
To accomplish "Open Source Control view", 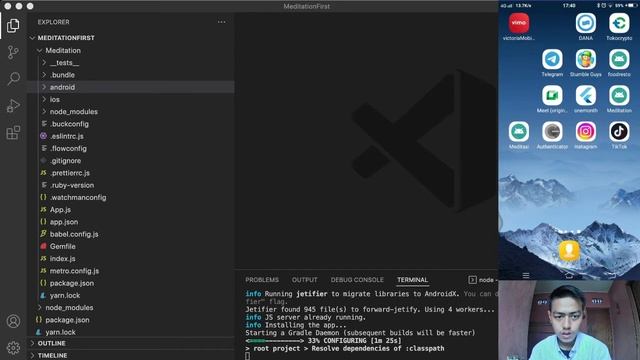I will tap(13, 52).
